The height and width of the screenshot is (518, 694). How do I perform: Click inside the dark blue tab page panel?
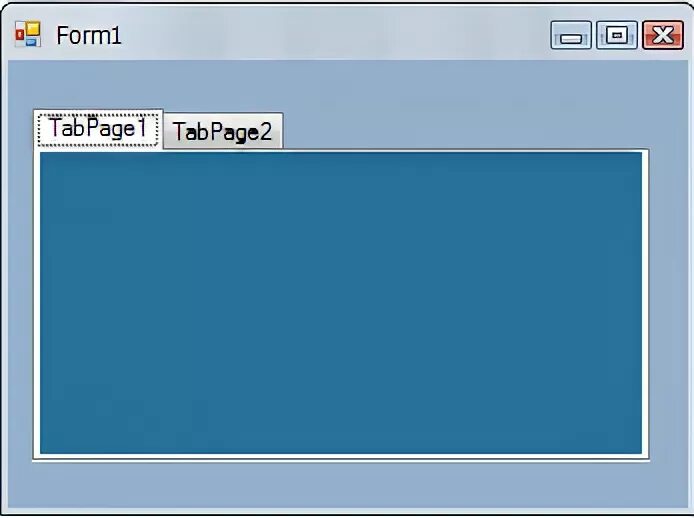(341, 303)
